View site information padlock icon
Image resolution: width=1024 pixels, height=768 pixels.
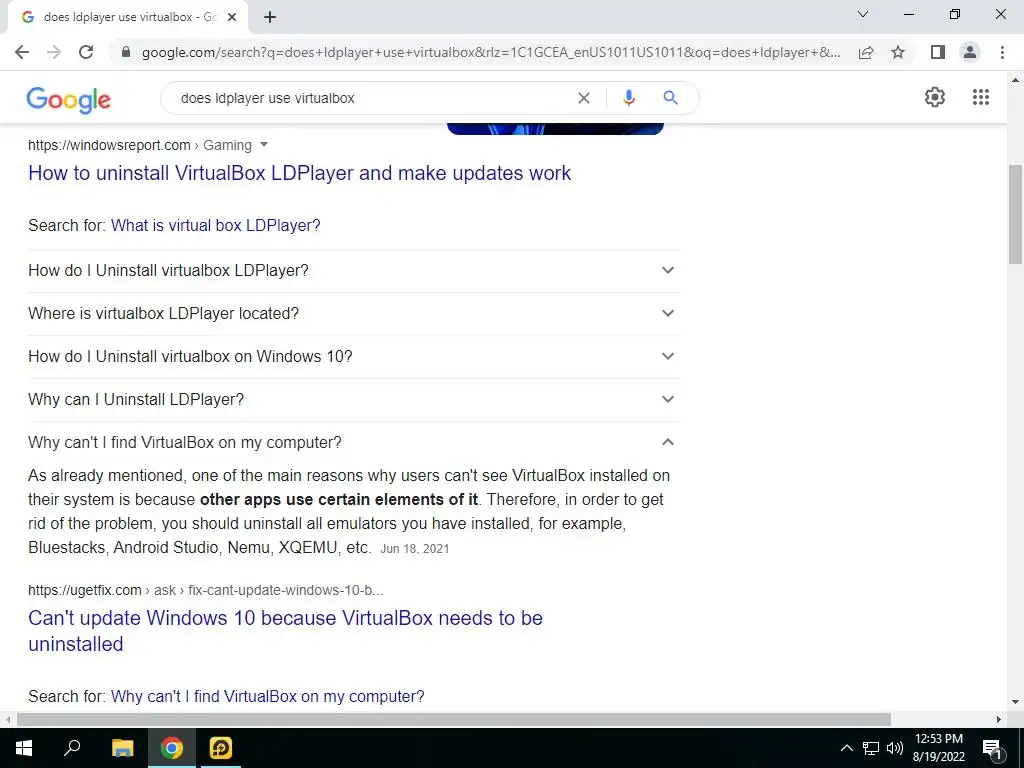coord(126,52)
